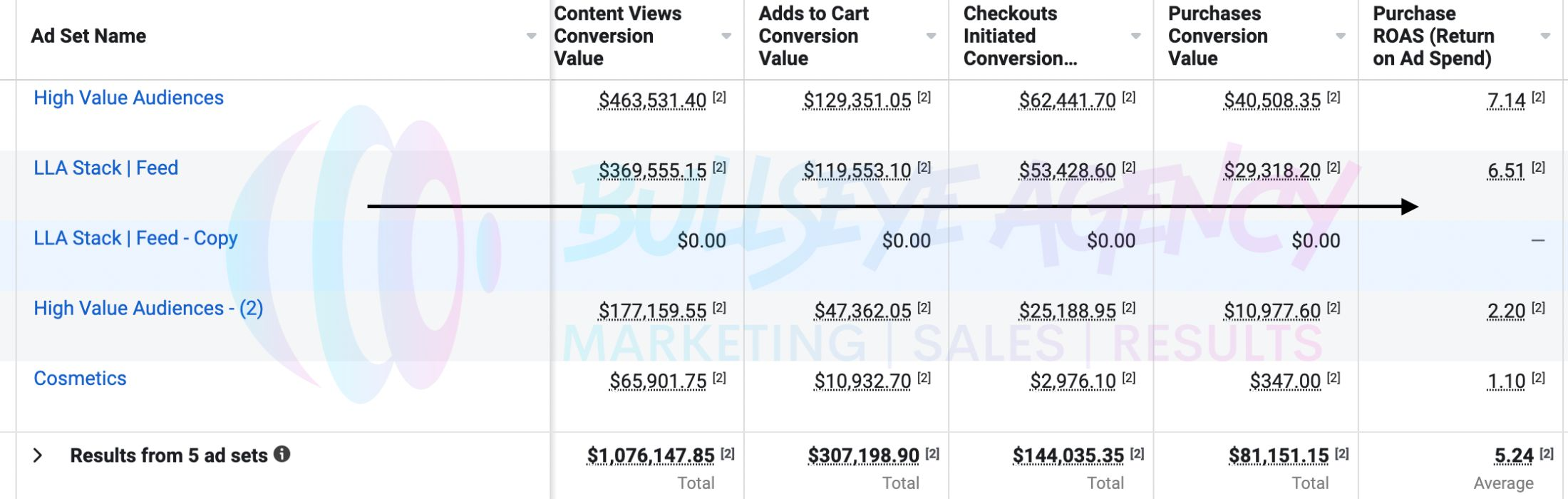This screenshot has height=499, width=1568.
Task: Open Content Views Conversion Value column dropdown
Action: 726,36
